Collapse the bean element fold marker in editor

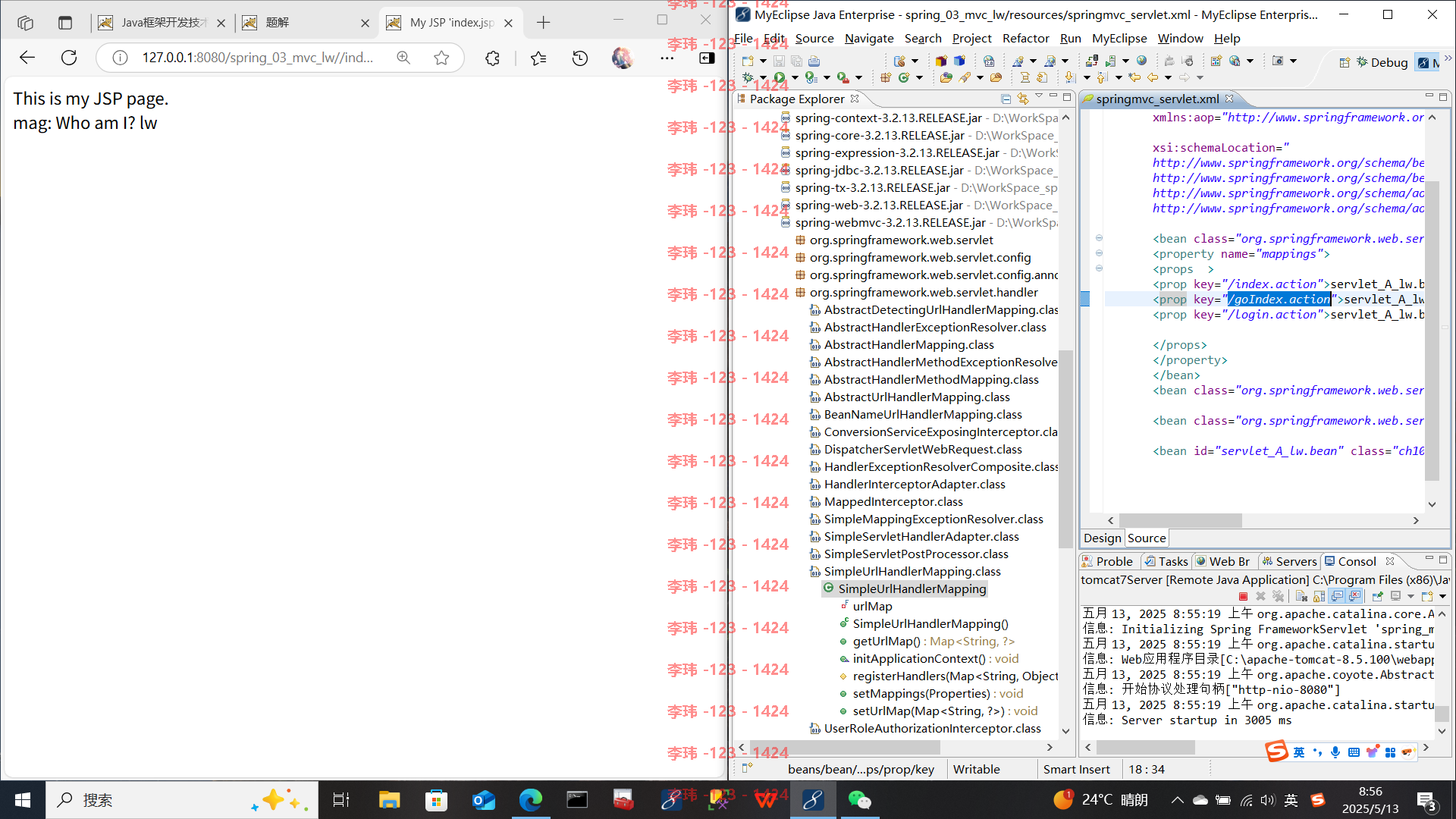[x=1099, y=238]
